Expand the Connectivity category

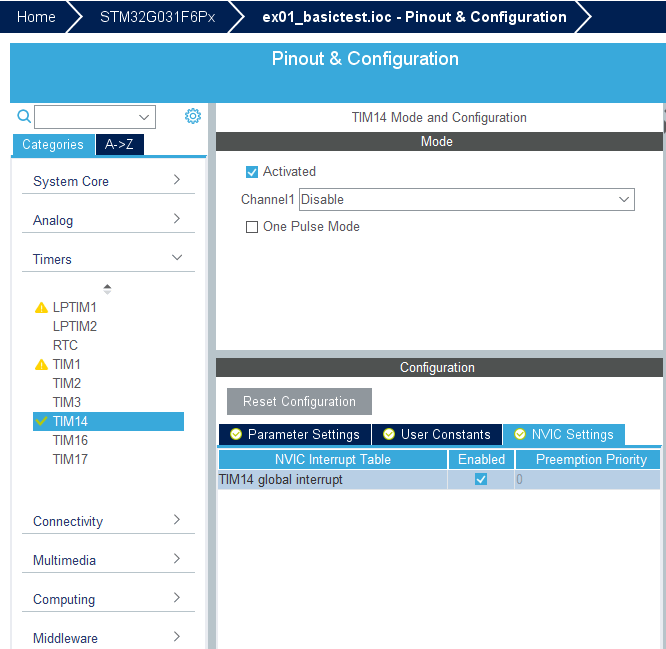coord(108,521)
